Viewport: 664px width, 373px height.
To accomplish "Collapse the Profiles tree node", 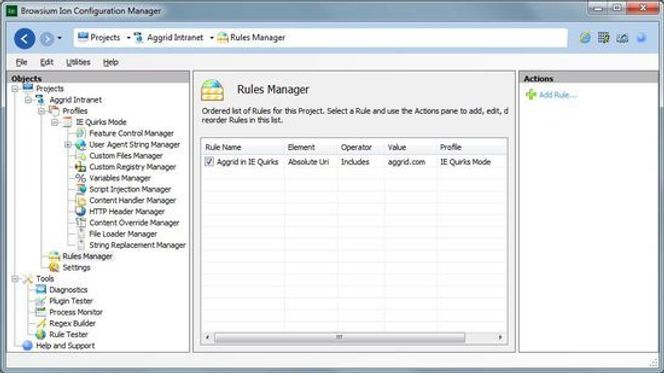I will tap(42, 111).
